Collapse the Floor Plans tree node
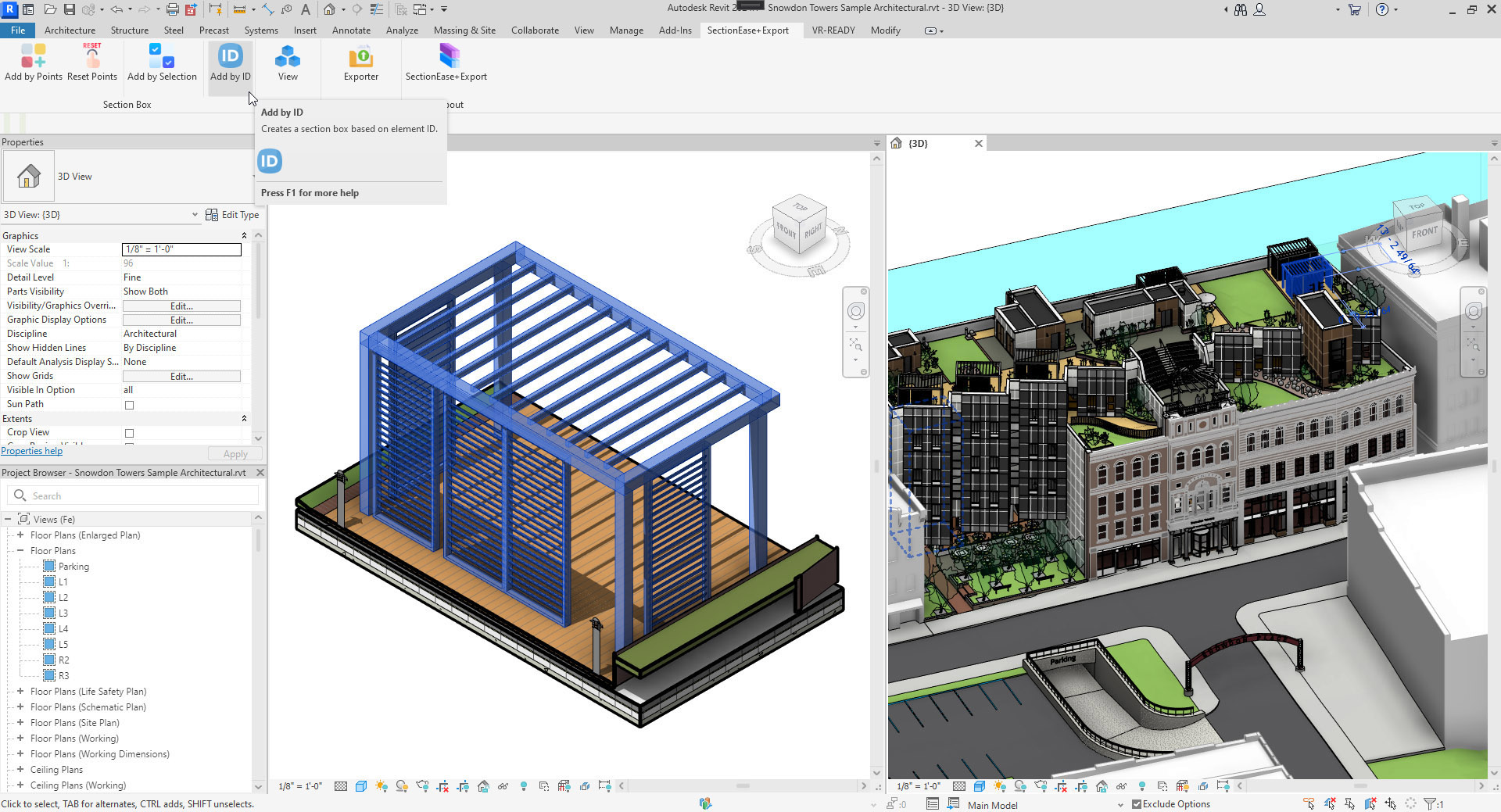The image size is (1501, 812). (20, 551)
